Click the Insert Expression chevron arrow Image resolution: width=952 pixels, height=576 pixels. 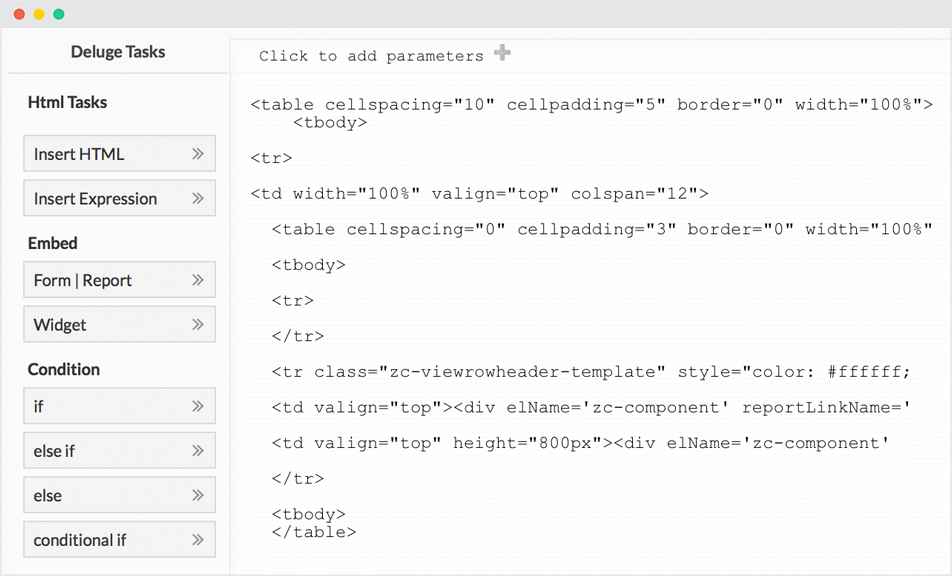coord(197,198)
